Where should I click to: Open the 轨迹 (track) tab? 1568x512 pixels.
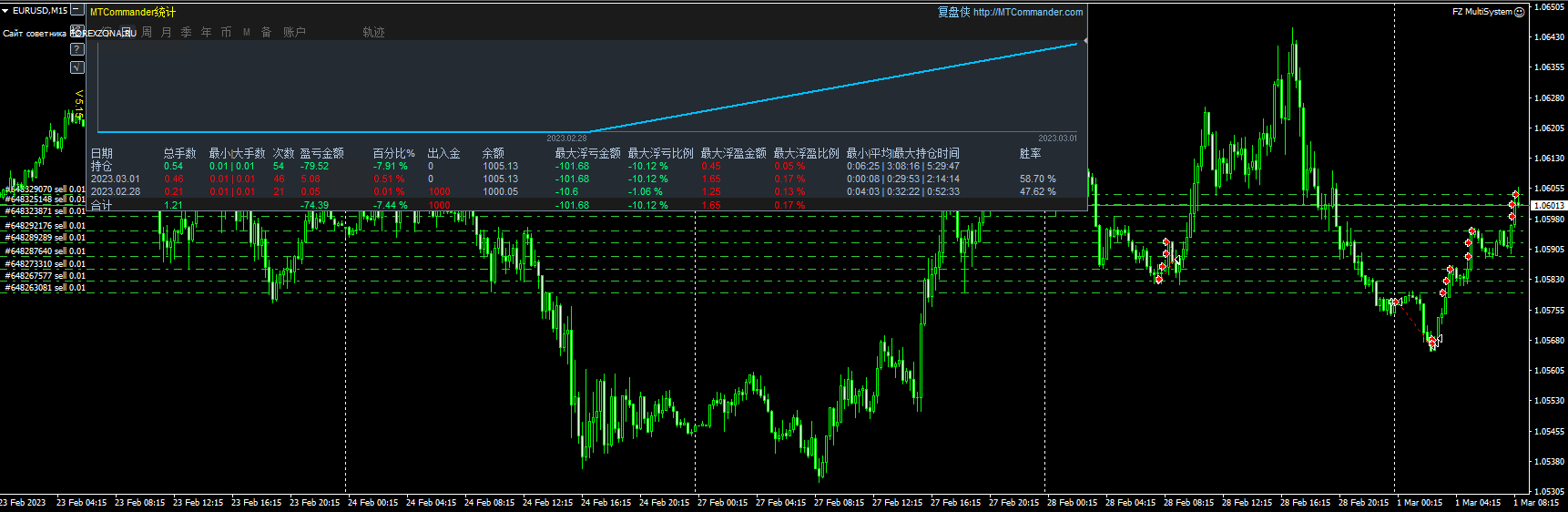click(373, 32)
